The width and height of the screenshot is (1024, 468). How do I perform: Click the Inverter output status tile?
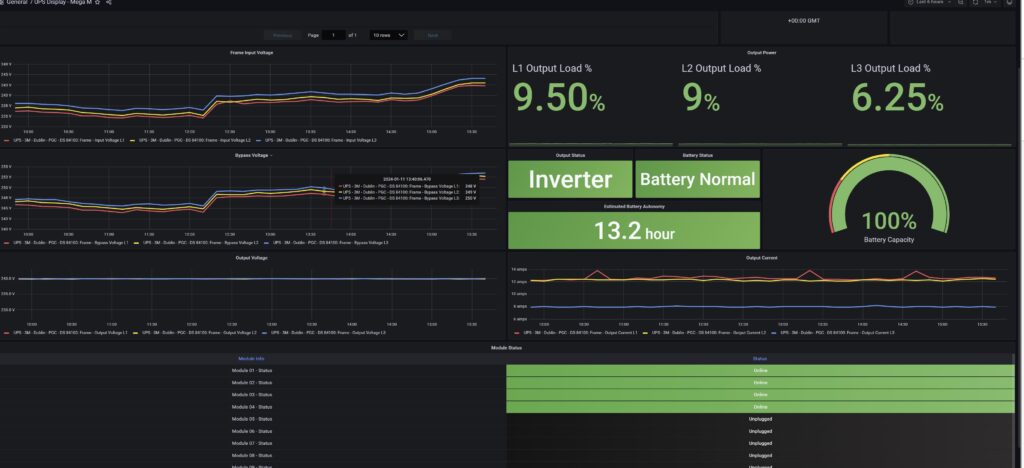coord(570,179)
